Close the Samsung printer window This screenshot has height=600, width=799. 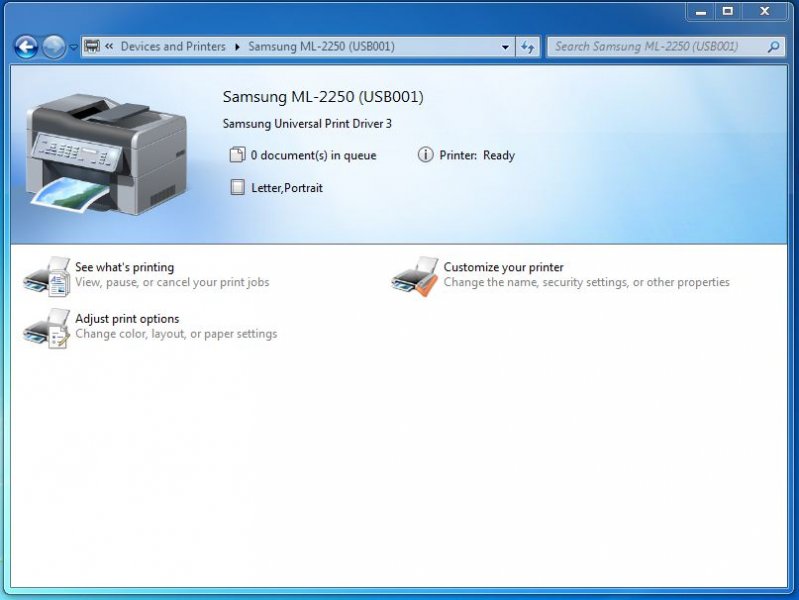764,11
